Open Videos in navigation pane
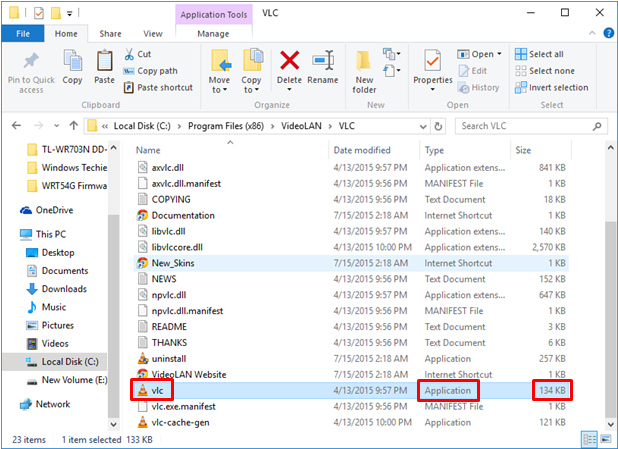 tap(47, 343)
